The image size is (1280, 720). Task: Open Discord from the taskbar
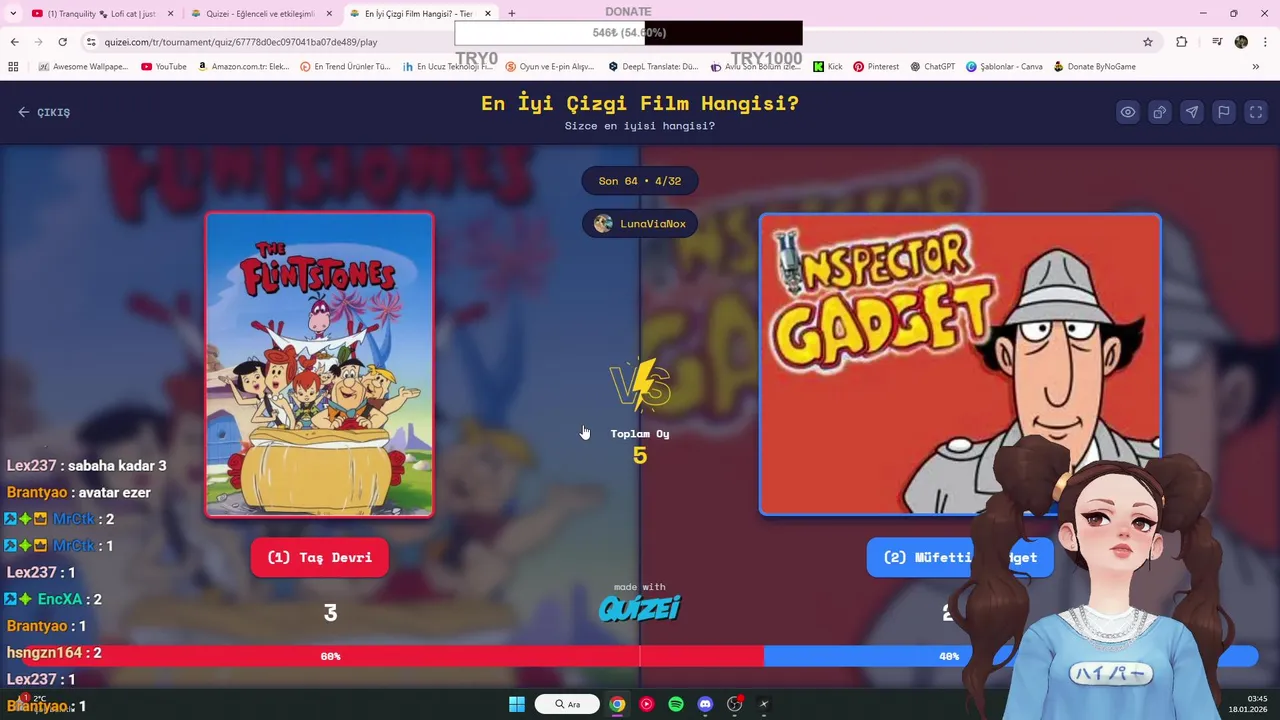705,704
